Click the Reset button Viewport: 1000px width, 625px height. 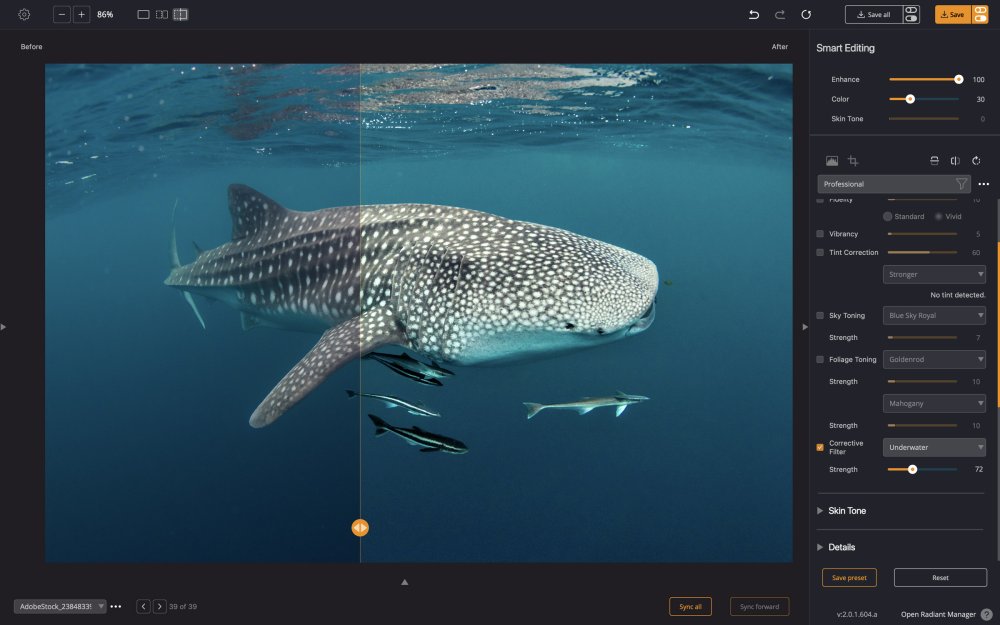click(x=941, y=578)
